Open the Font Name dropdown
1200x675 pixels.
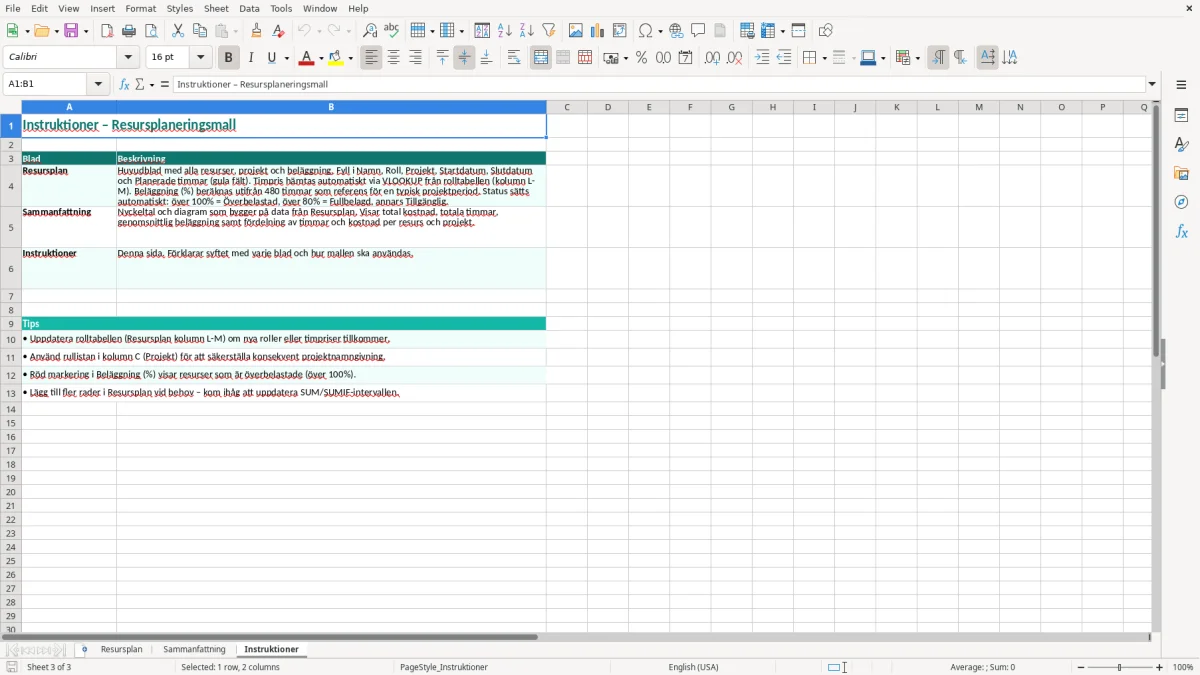click(x=128, y=58)
